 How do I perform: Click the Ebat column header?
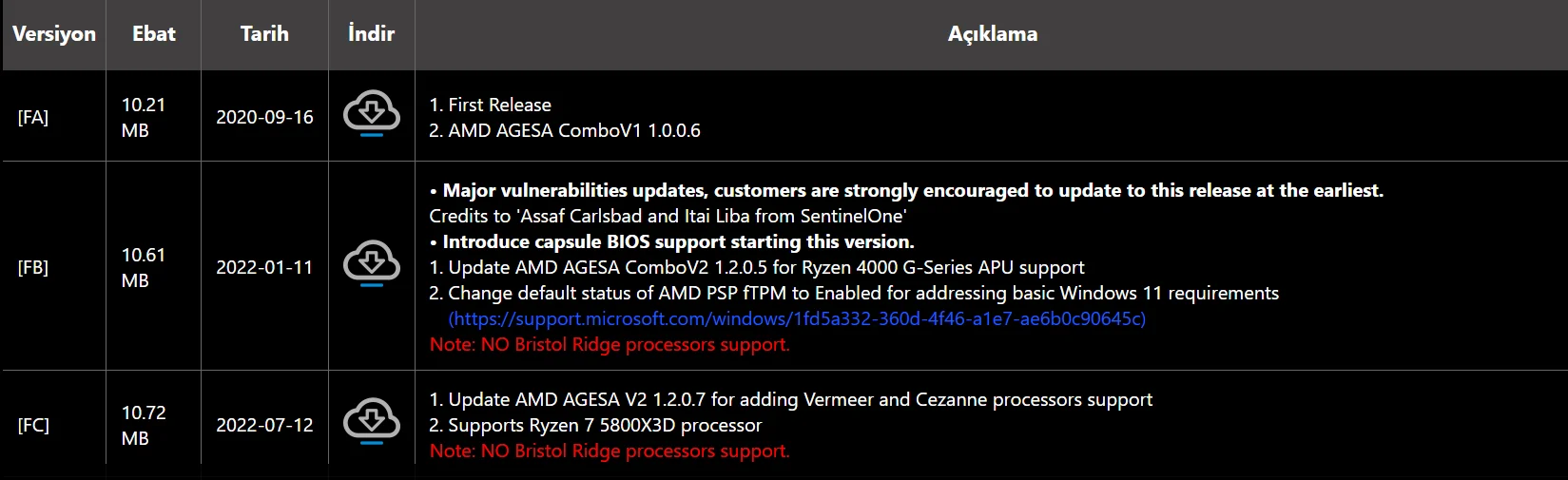click(154, 34)
